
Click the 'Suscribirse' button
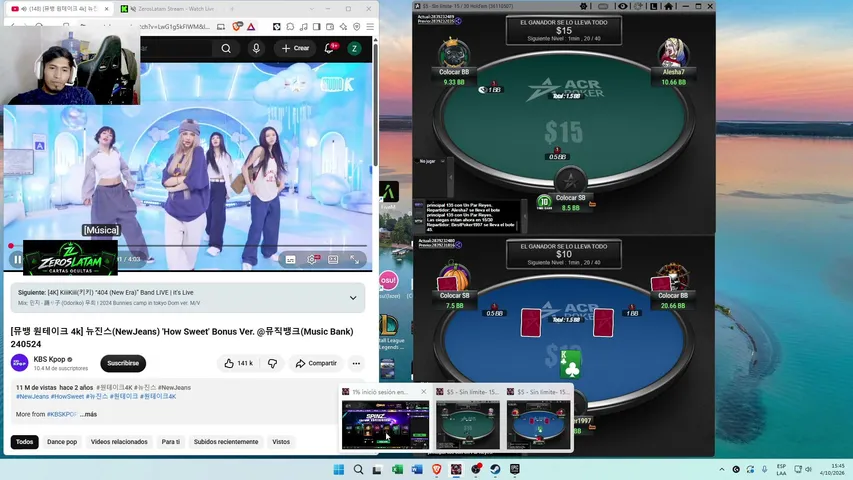[123, 363]
